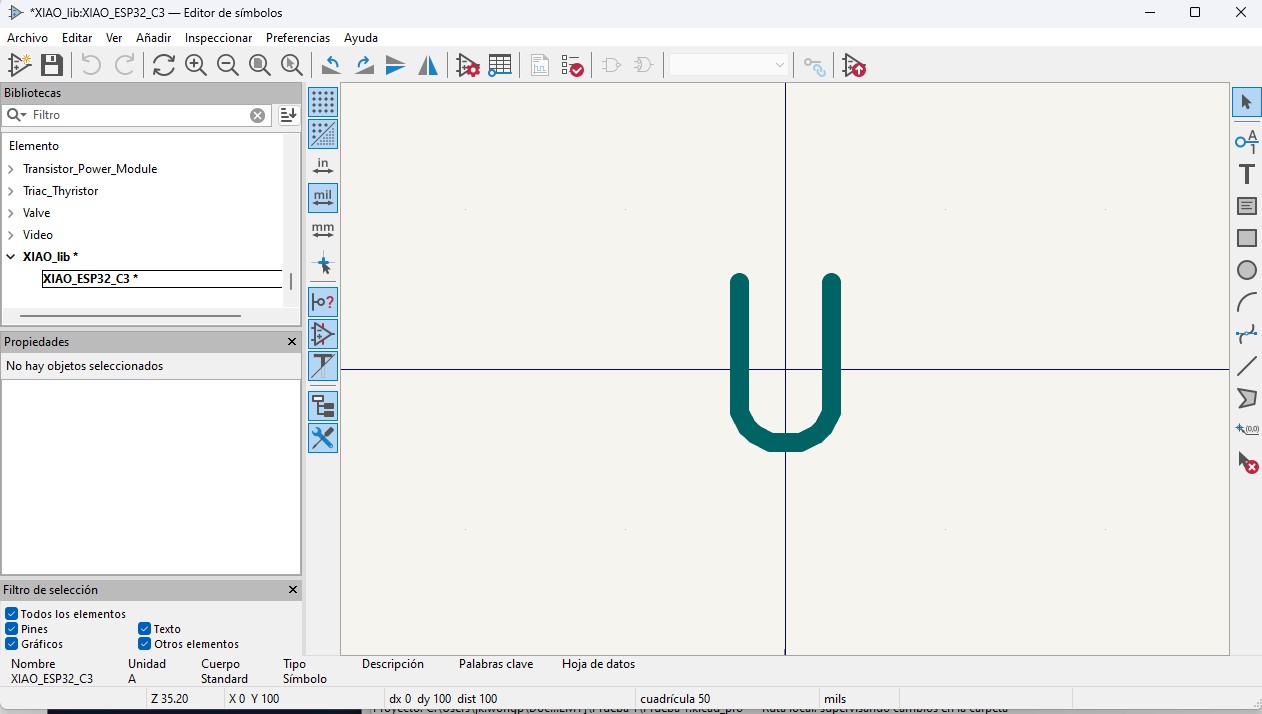Uncheck the Gráficos filter checkbox

pyautogui.click(x=12, y=644)
